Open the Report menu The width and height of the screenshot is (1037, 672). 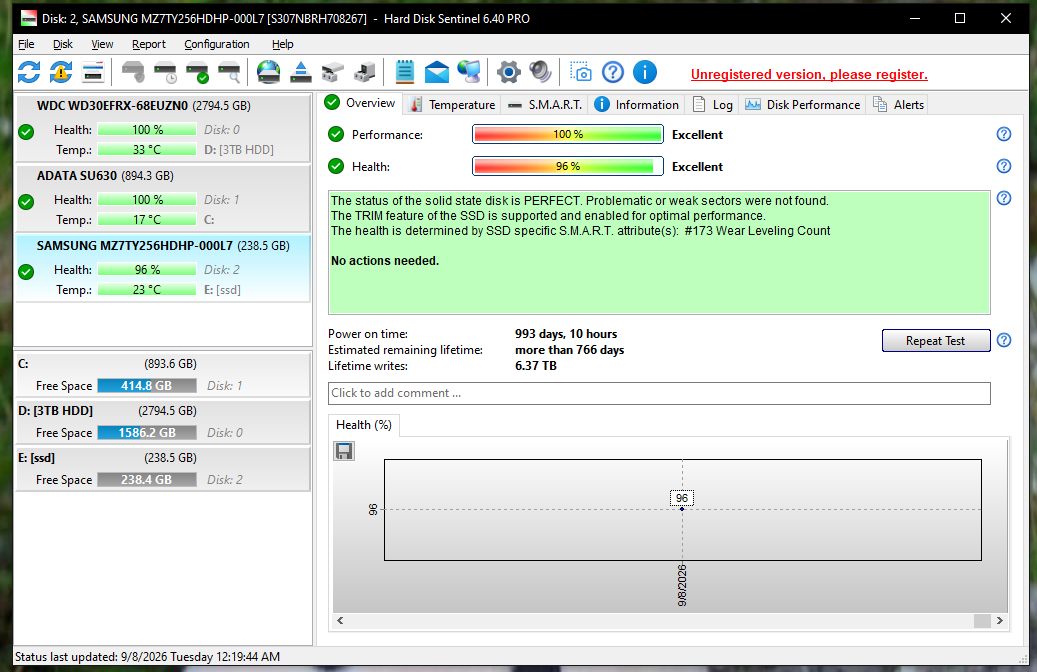pyautogui.click(x=149, y=44)
